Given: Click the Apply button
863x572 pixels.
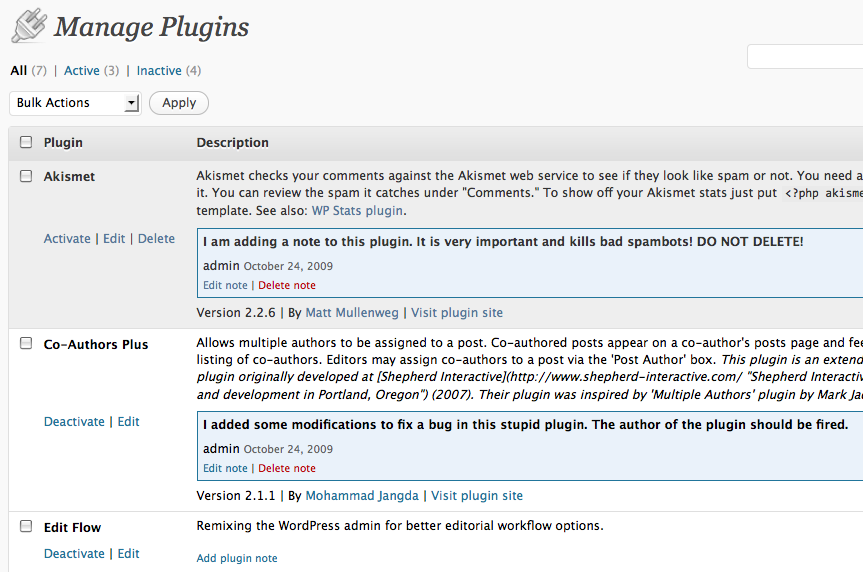Looking at the screenshot, I should coord(179,103).
